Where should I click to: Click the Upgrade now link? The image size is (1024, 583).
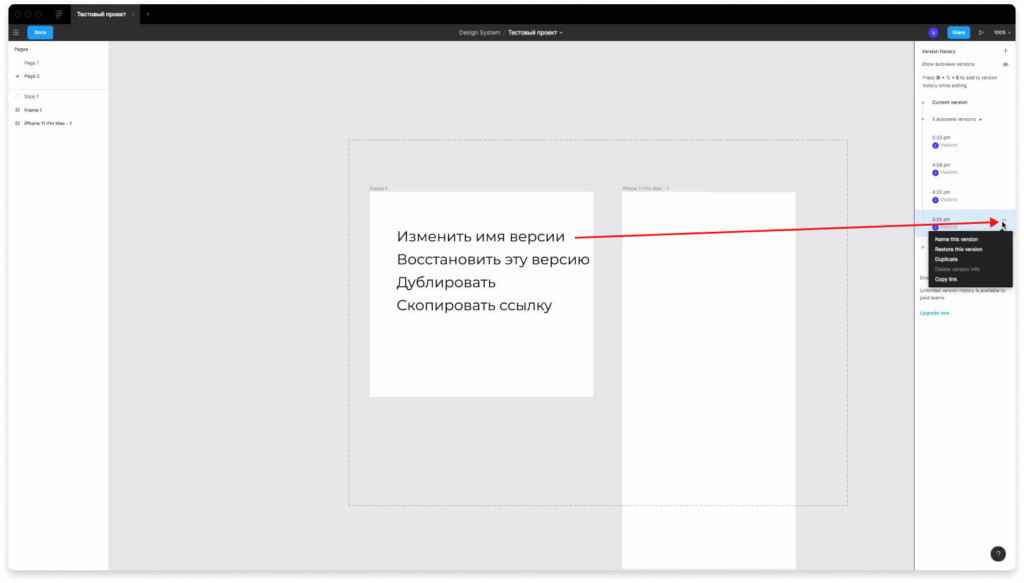click(x=934, y=313)
